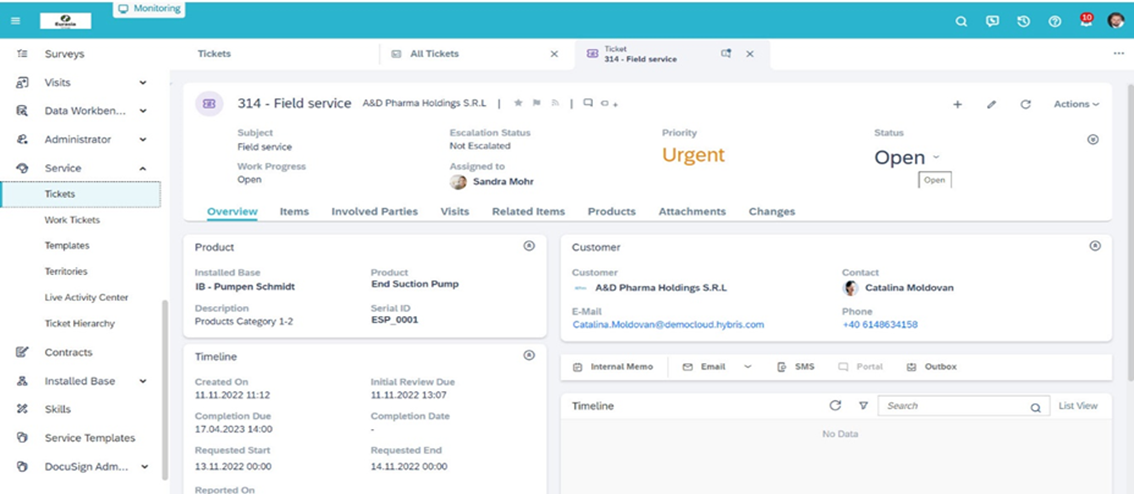Collapse the Service sidebar section
1134x494 pixels.
pyautogui.click(x=143, y=169)
